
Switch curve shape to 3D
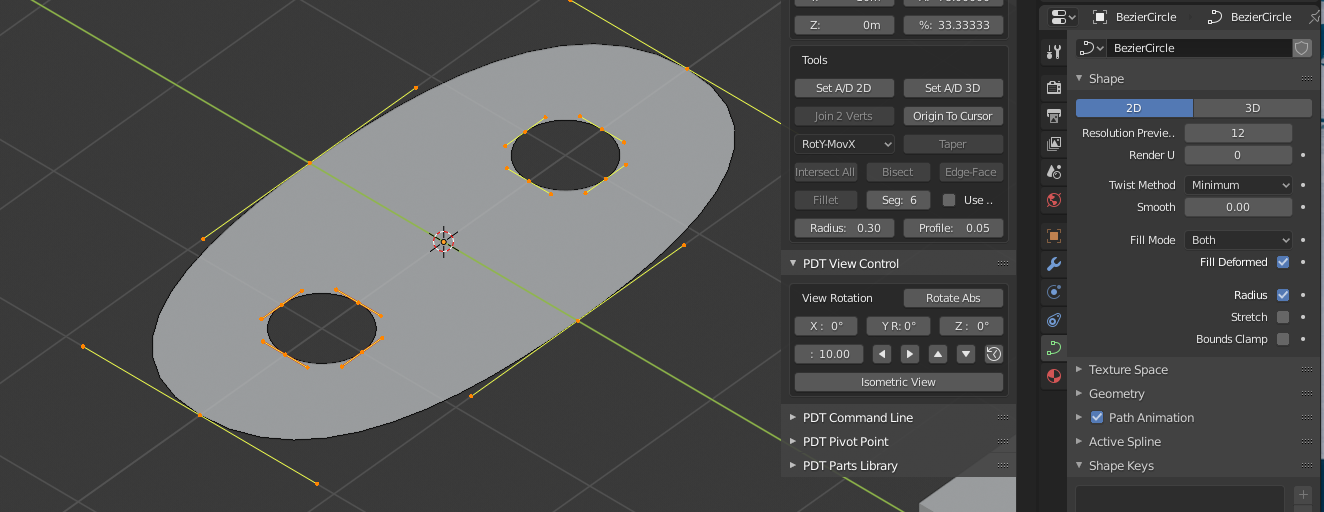(x=1252, y=108)
